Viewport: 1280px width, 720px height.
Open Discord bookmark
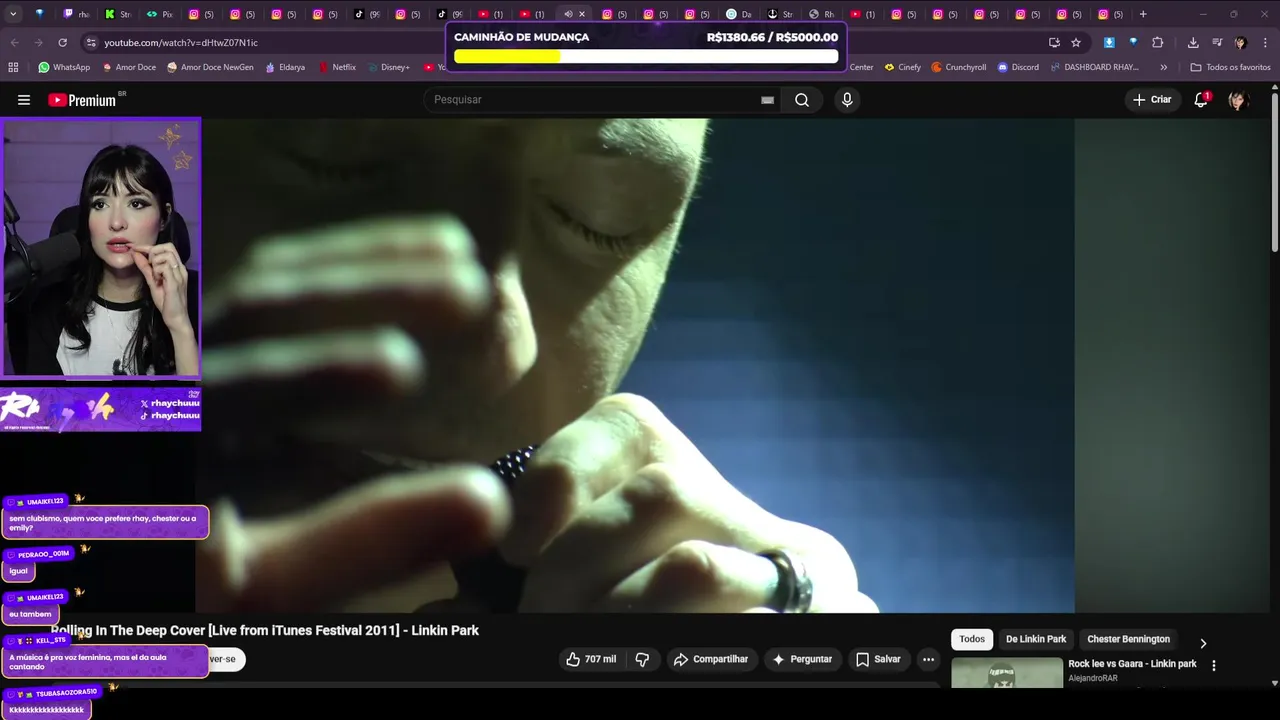(1018, 67)
